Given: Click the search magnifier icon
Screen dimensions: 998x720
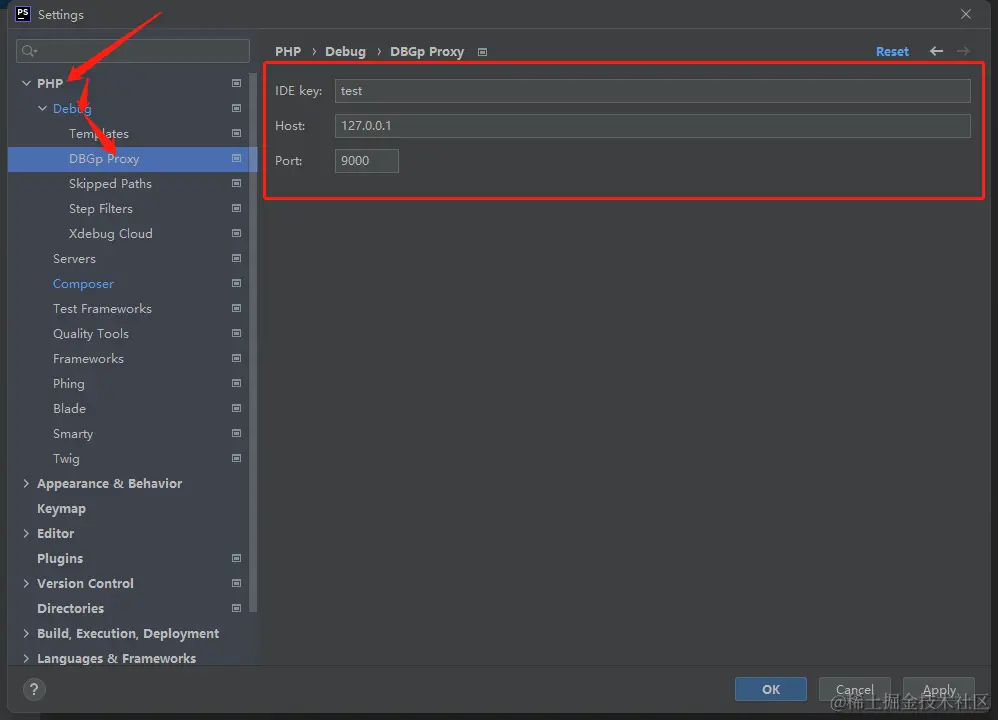Looking at the screenshot, I should tap(29, 51).
